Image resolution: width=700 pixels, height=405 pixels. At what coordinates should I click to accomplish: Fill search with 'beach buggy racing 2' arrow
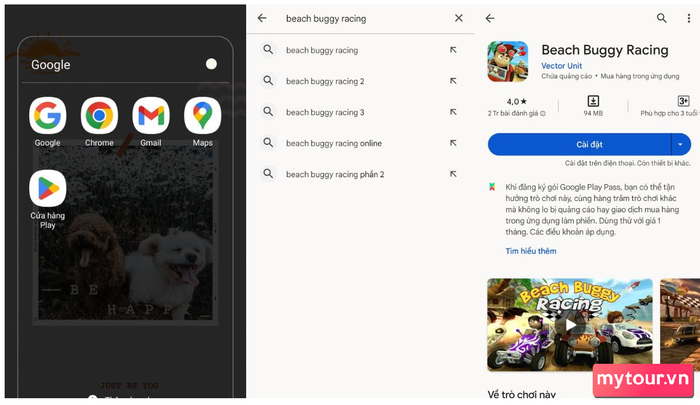[x=453, y=81]
